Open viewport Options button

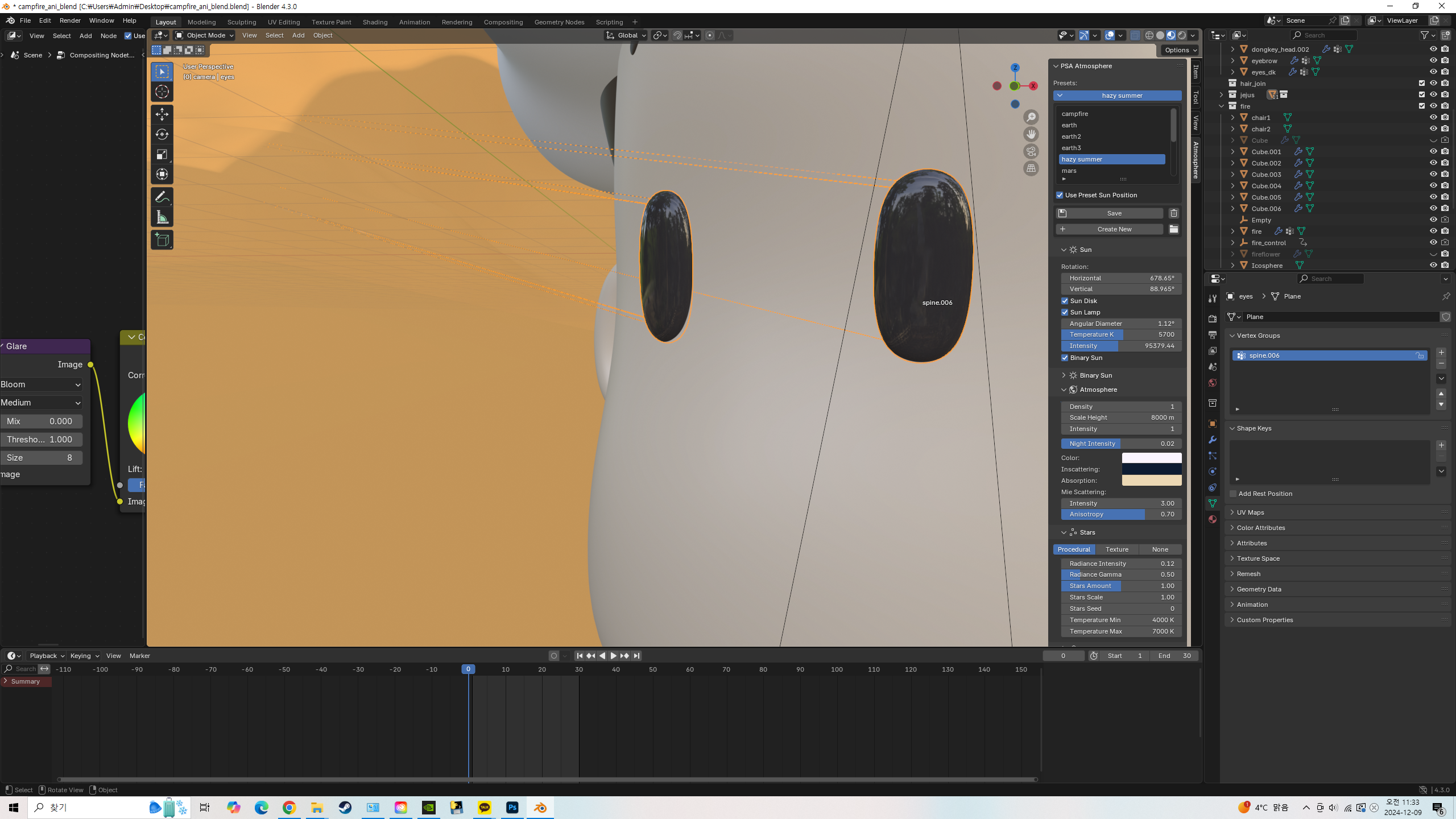tap(1181, 50)
